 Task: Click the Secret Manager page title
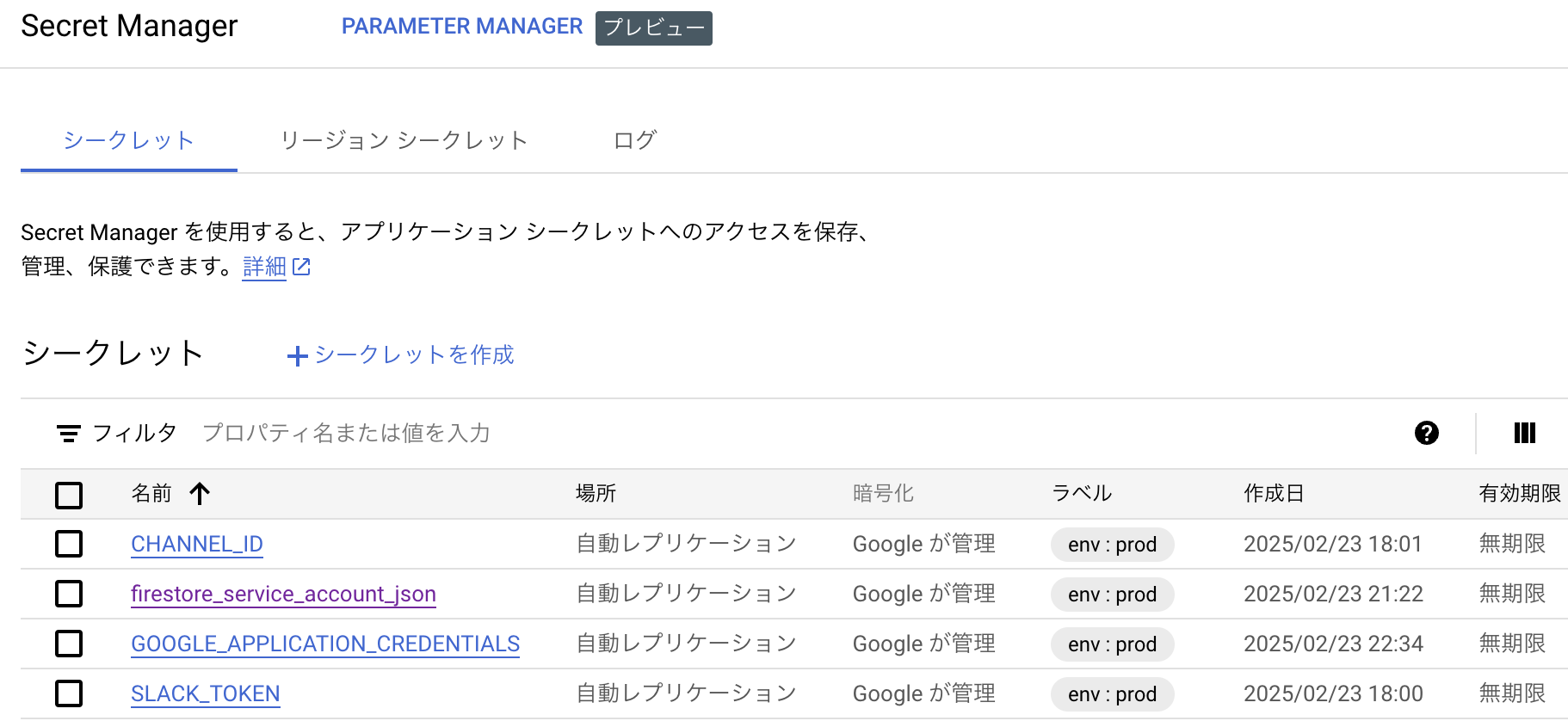(129, 27)
